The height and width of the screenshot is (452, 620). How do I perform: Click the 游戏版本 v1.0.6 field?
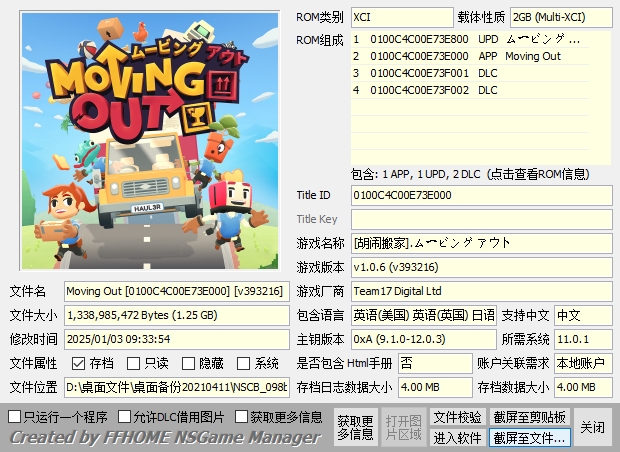(x=482, y=267)
